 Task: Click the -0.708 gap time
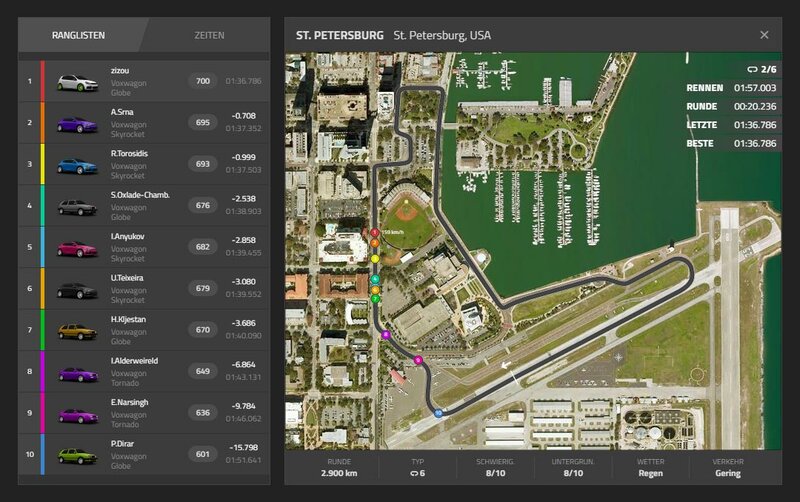coord(244,116)
